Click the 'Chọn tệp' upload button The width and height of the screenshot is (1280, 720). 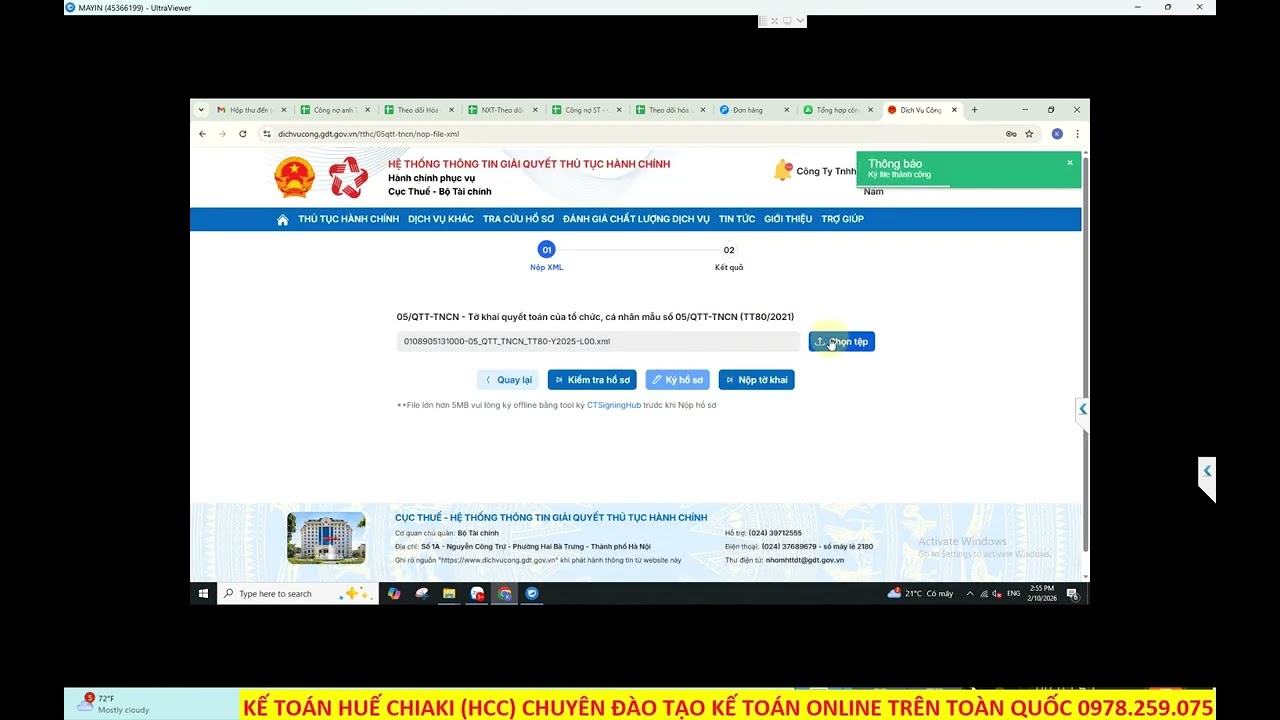click(842, 342)
